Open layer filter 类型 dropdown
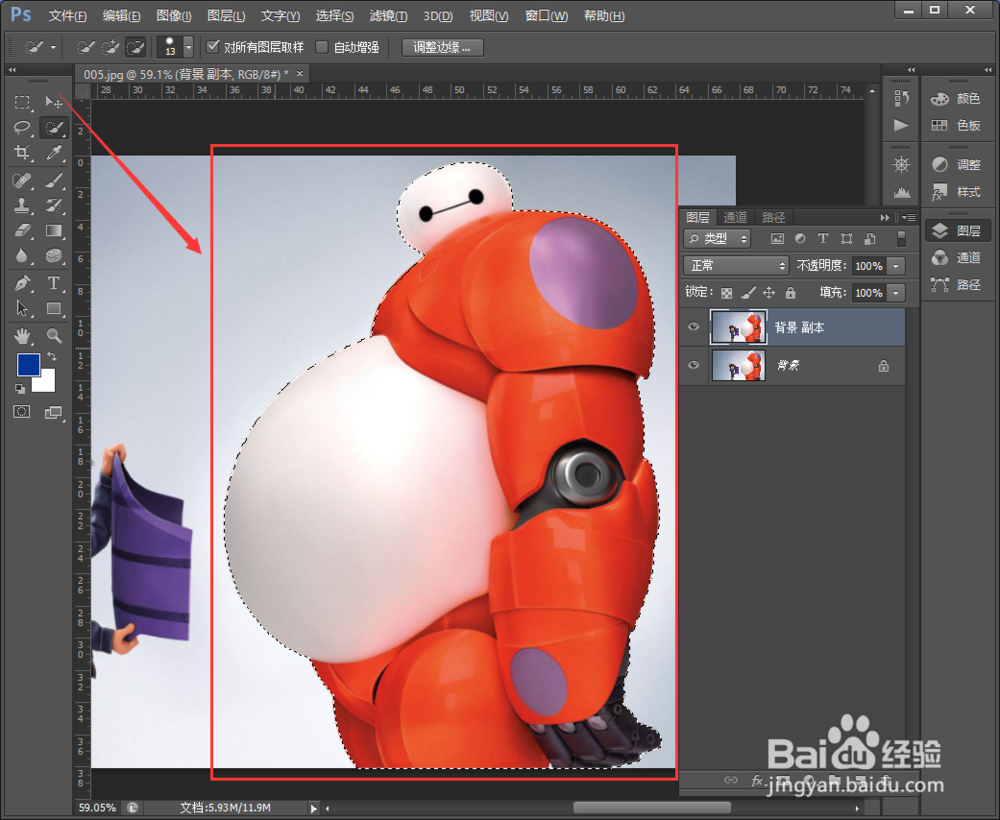The width and height of the screenshot is (1000, 820). (717, 238)
